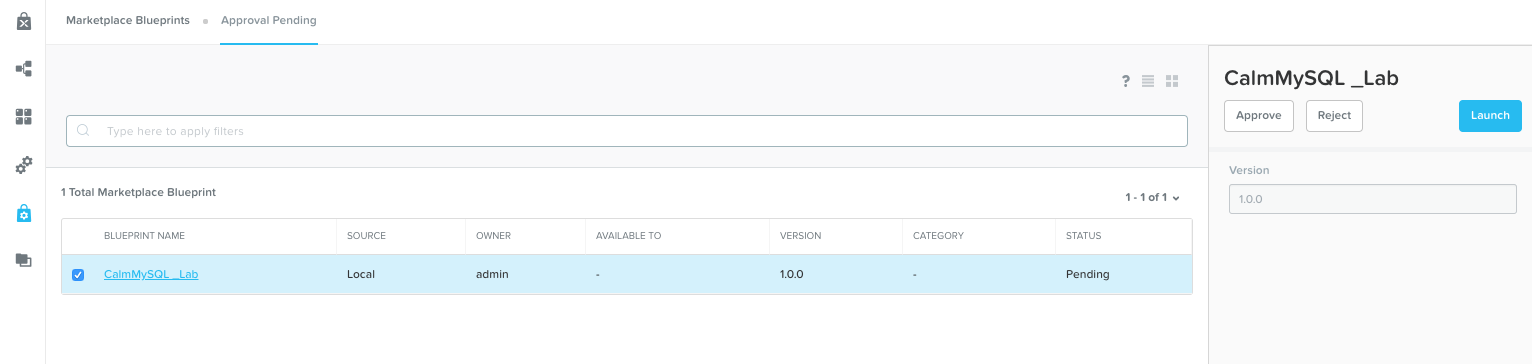Select the 1.0.0 version table cell
The width and height of the screenshot is (1532, 364).
click(x=792, y=274)
